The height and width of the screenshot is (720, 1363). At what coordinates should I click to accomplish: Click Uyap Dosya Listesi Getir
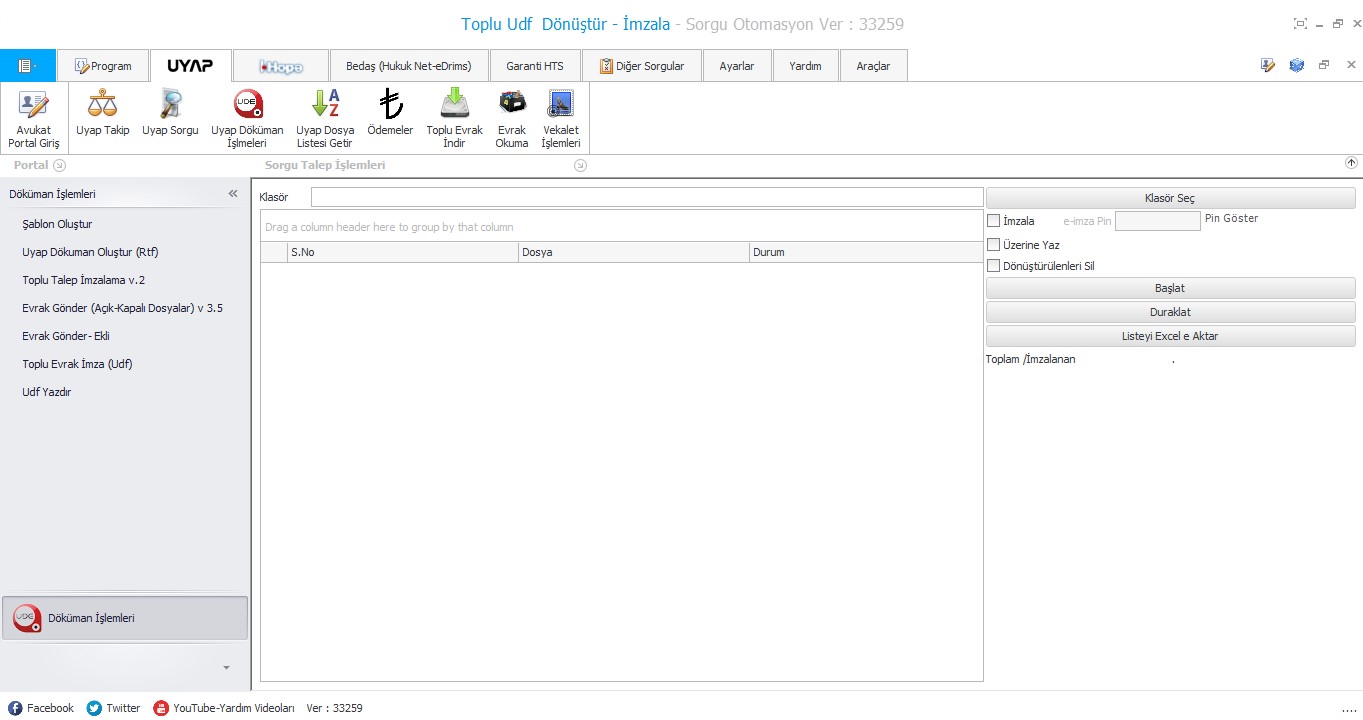point(325,118)
